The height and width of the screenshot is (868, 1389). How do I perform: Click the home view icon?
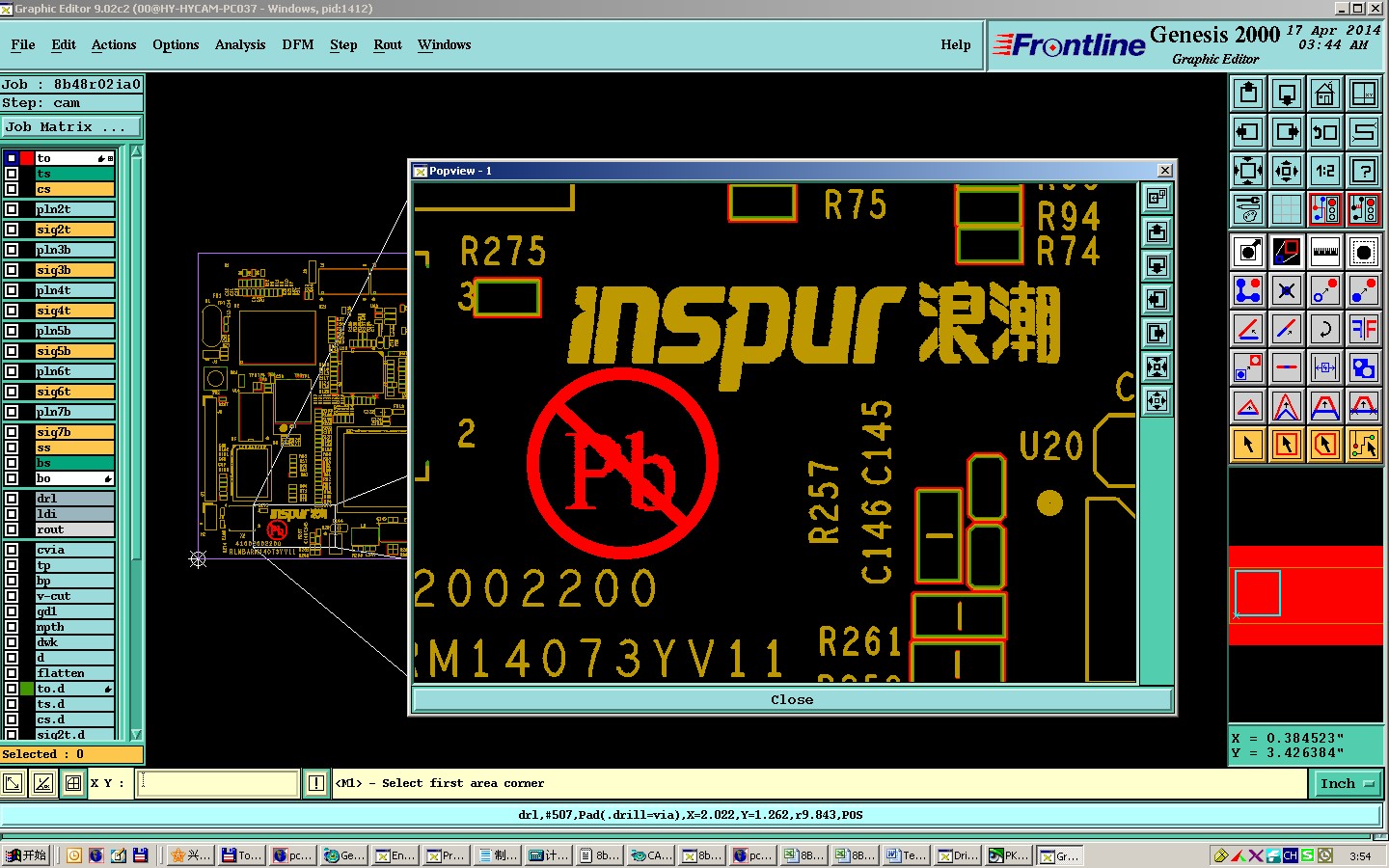pyautogui.click(x=1325, y=94)
